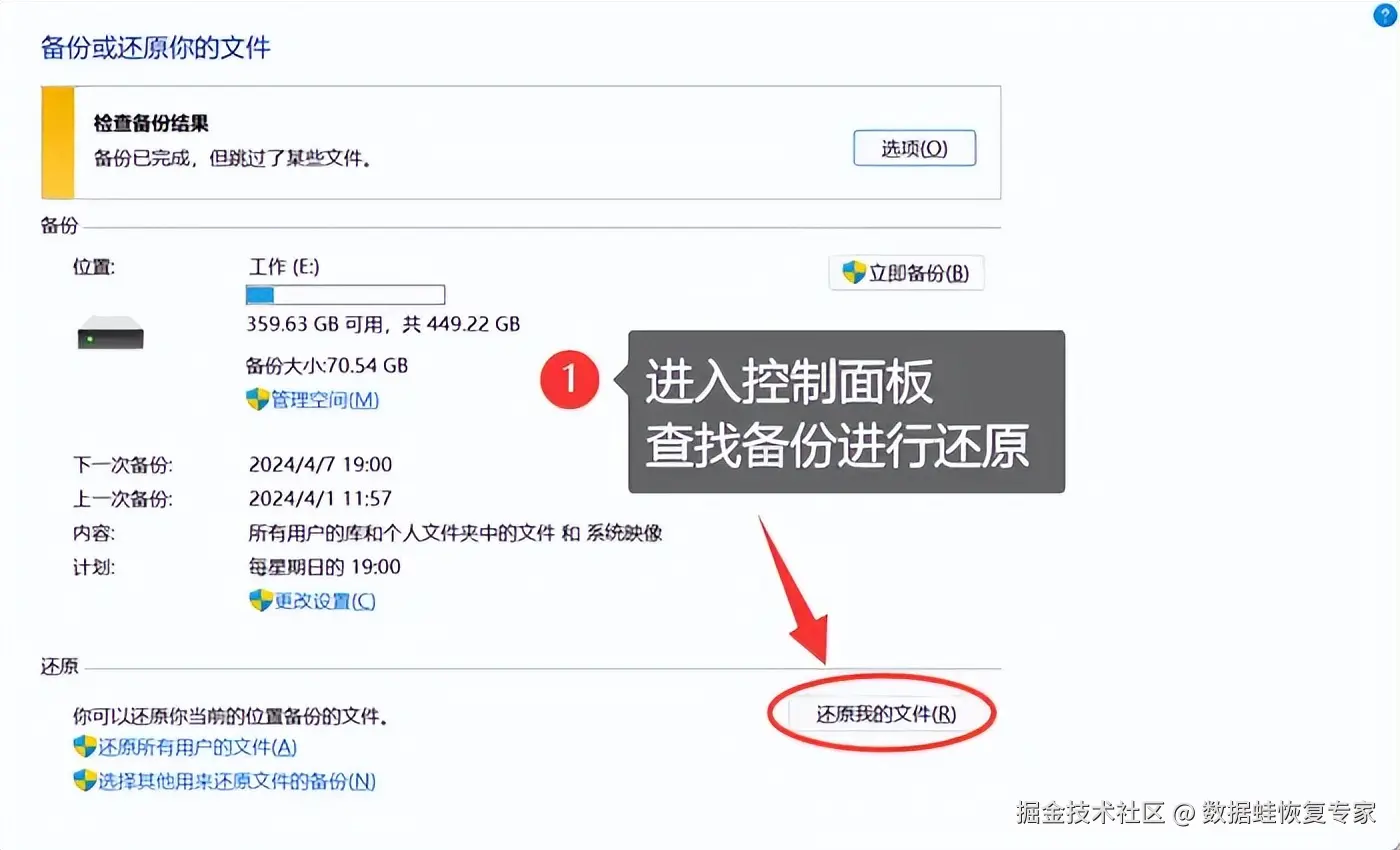Click the hard drive icon under 位置
This screenshot has height=850, width=1400.
coord(110,332)
